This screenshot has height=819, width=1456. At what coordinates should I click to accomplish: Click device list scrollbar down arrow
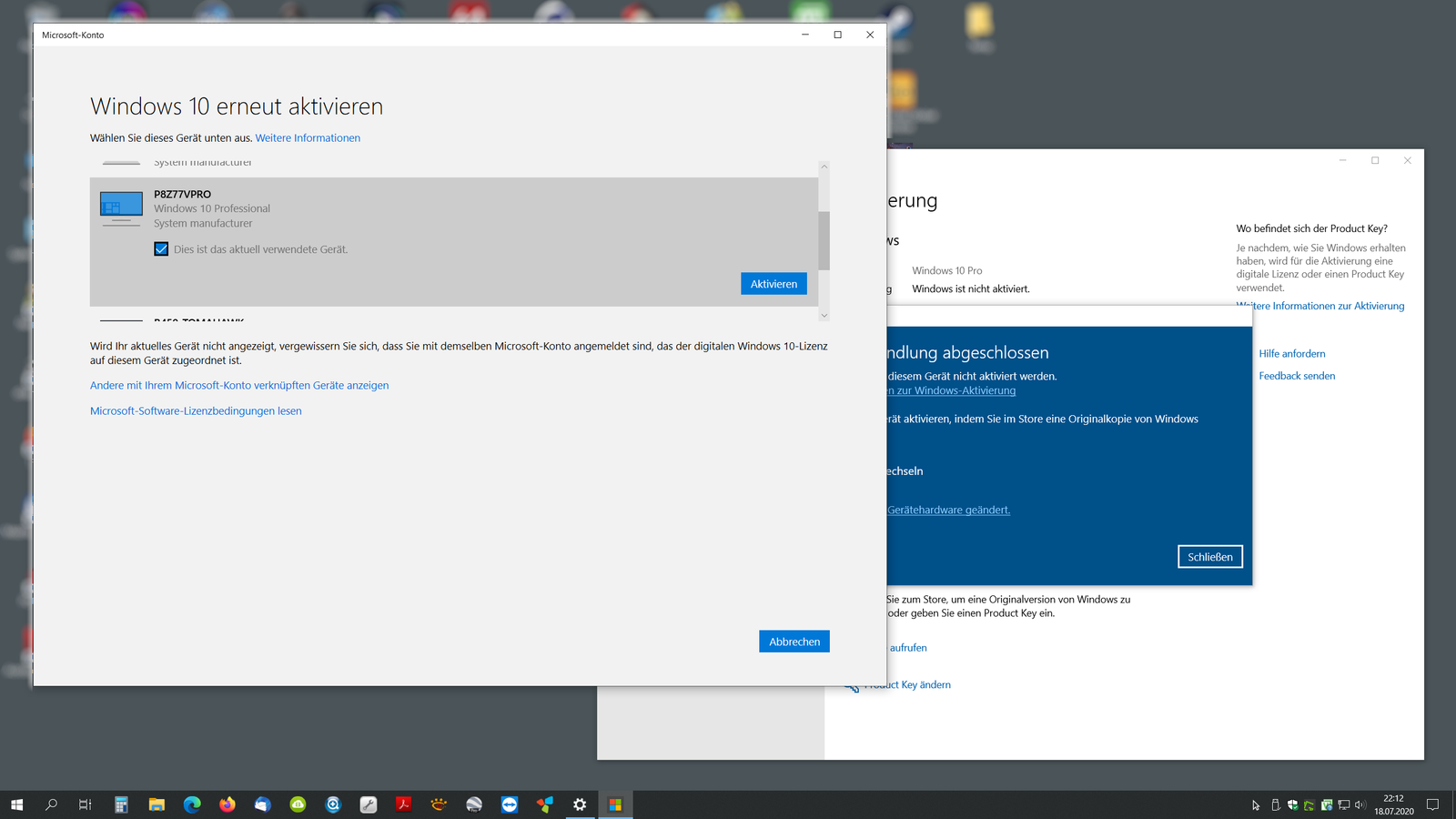tap(824, 316)
